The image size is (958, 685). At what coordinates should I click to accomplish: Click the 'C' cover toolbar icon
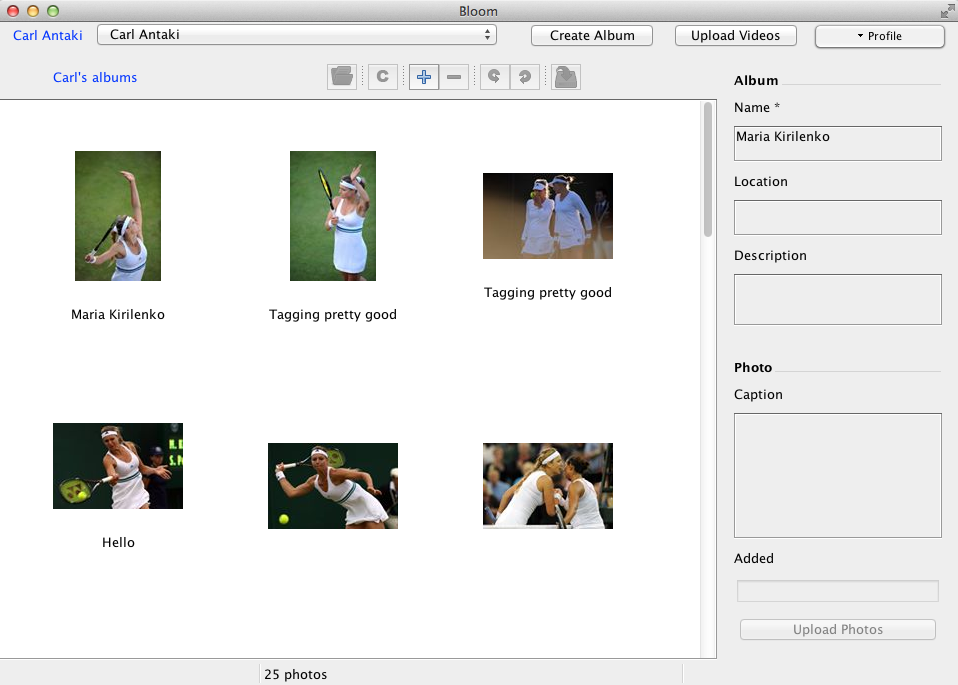pos(383,77)
